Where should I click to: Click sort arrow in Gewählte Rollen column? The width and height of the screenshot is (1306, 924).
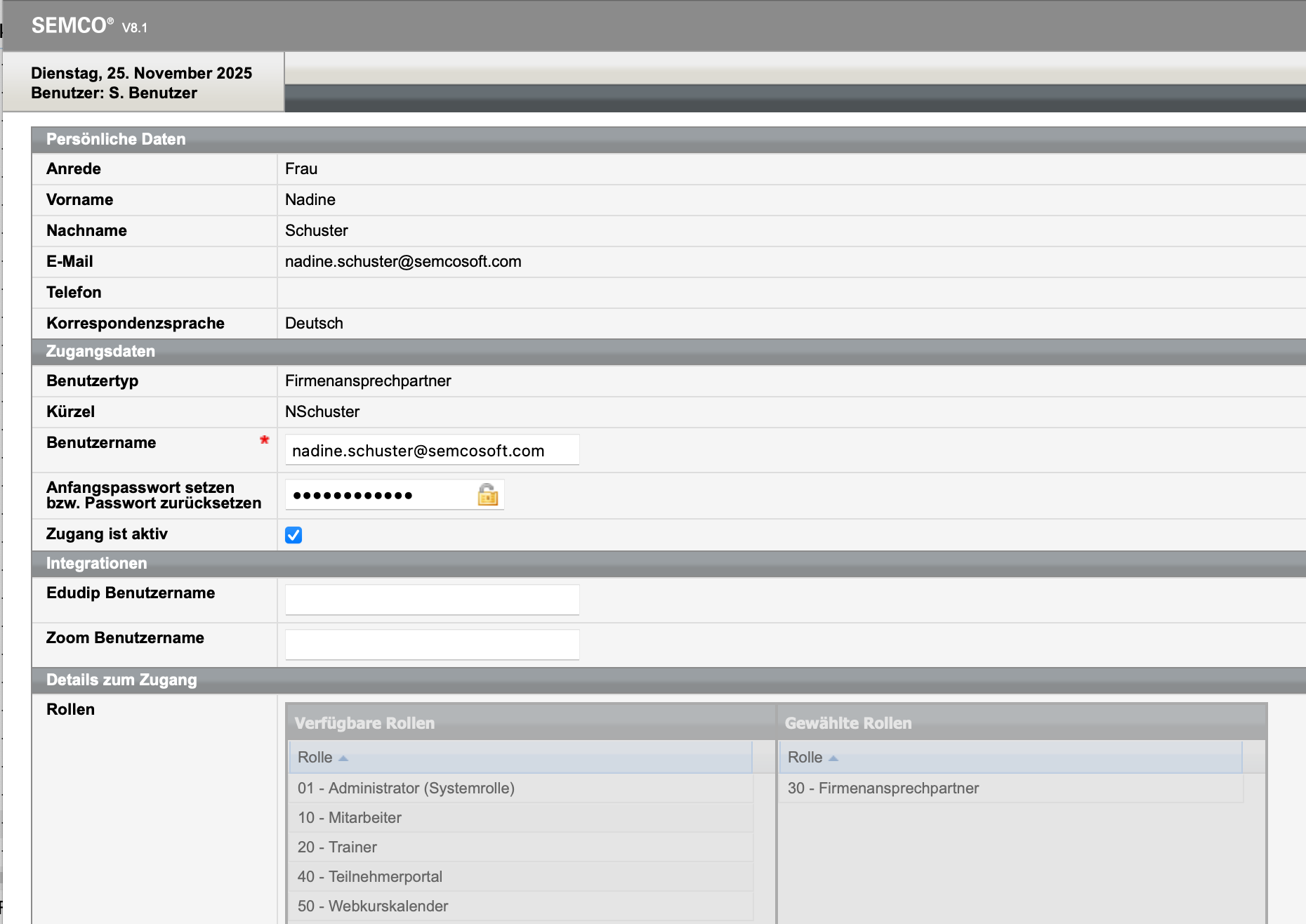(x=833, y=758)
